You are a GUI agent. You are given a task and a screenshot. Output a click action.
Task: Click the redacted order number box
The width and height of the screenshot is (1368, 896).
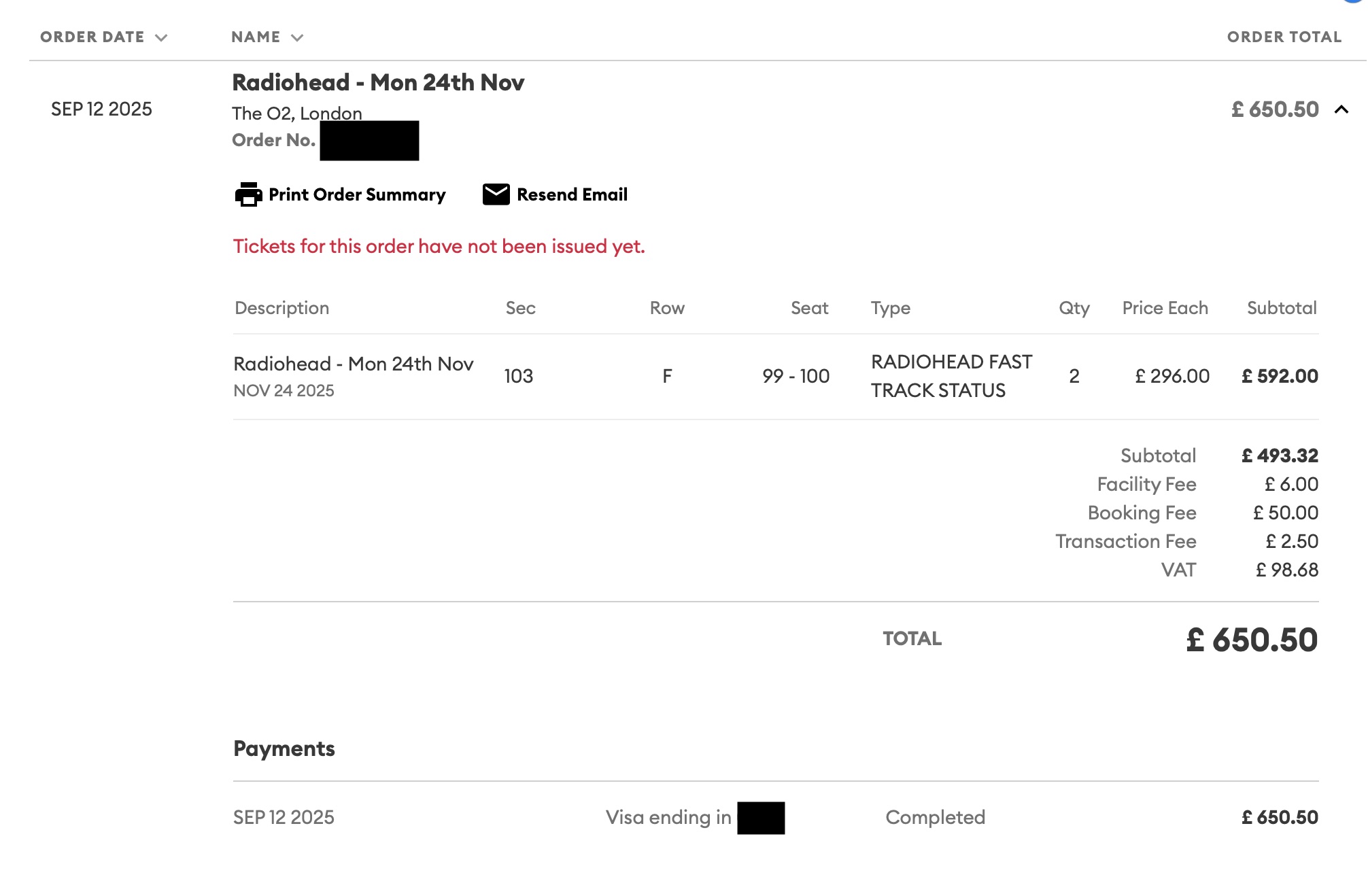pyautogui.click(x=369, y=141)
